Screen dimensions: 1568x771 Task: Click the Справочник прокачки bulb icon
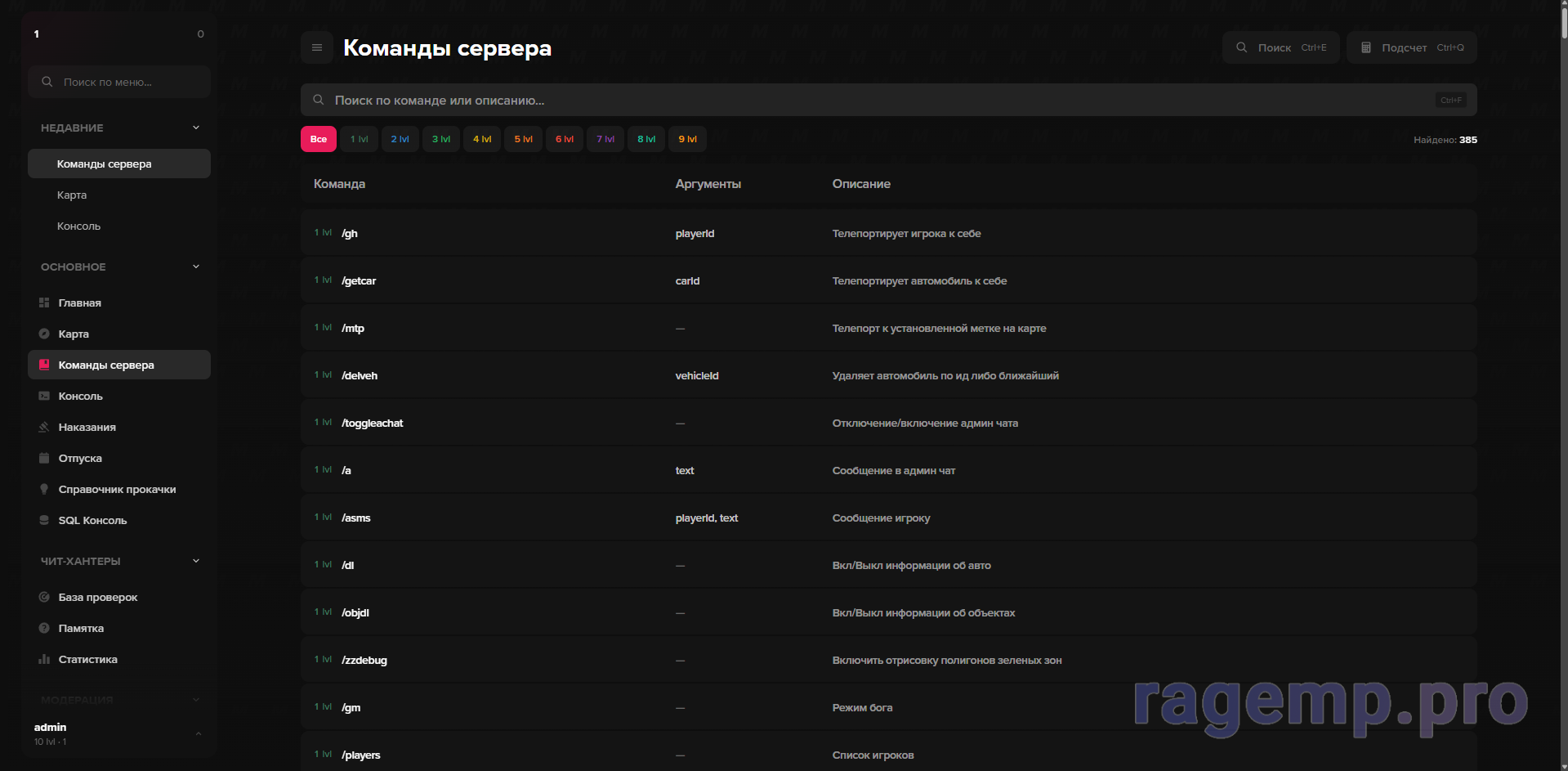pos(44,489)
